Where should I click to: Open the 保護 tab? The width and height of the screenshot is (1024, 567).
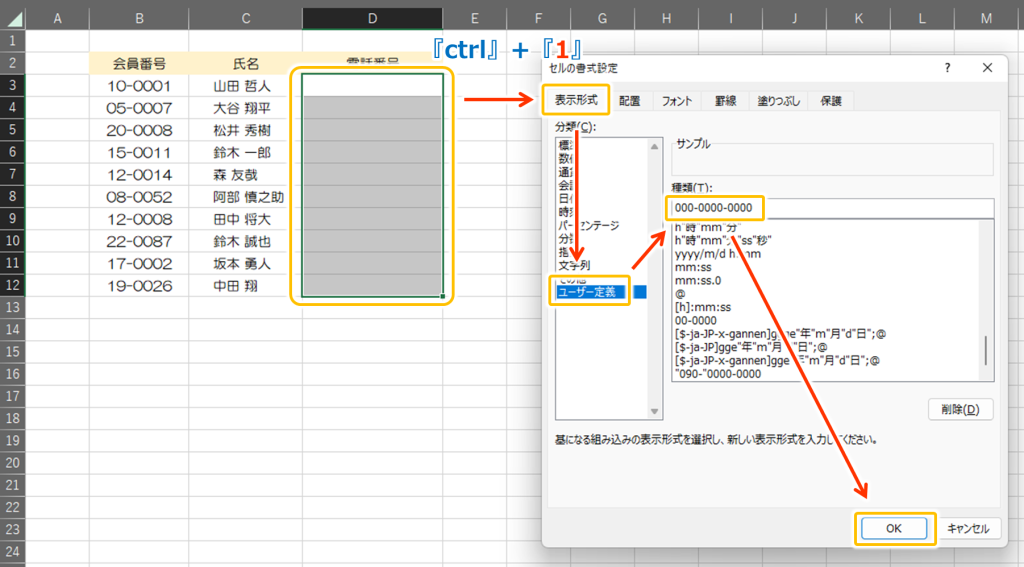pos(830,101)
